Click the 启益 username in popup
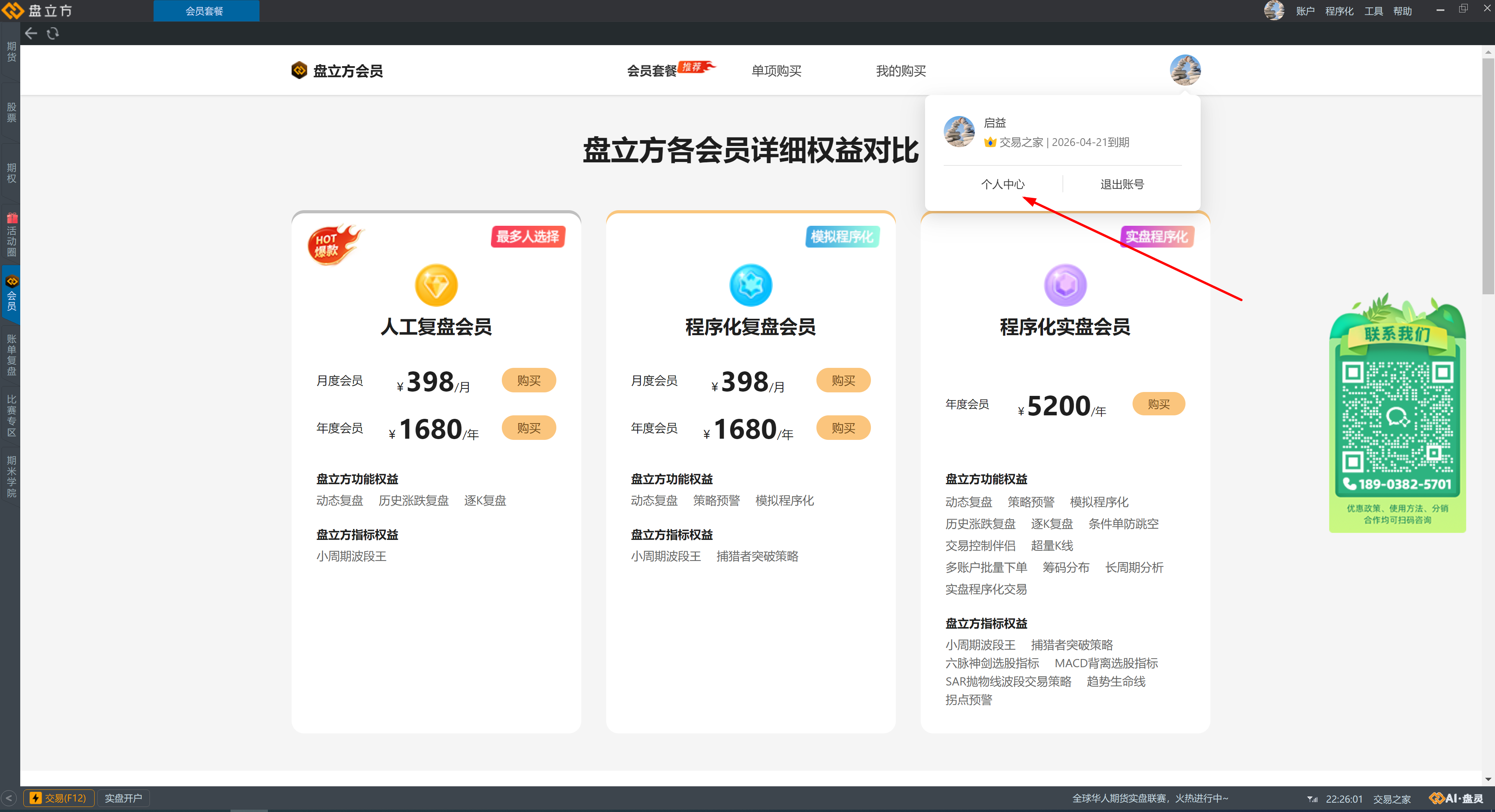Image resolution: width=1495 pixels, height=812 pixels. click(x=995, y=123)
